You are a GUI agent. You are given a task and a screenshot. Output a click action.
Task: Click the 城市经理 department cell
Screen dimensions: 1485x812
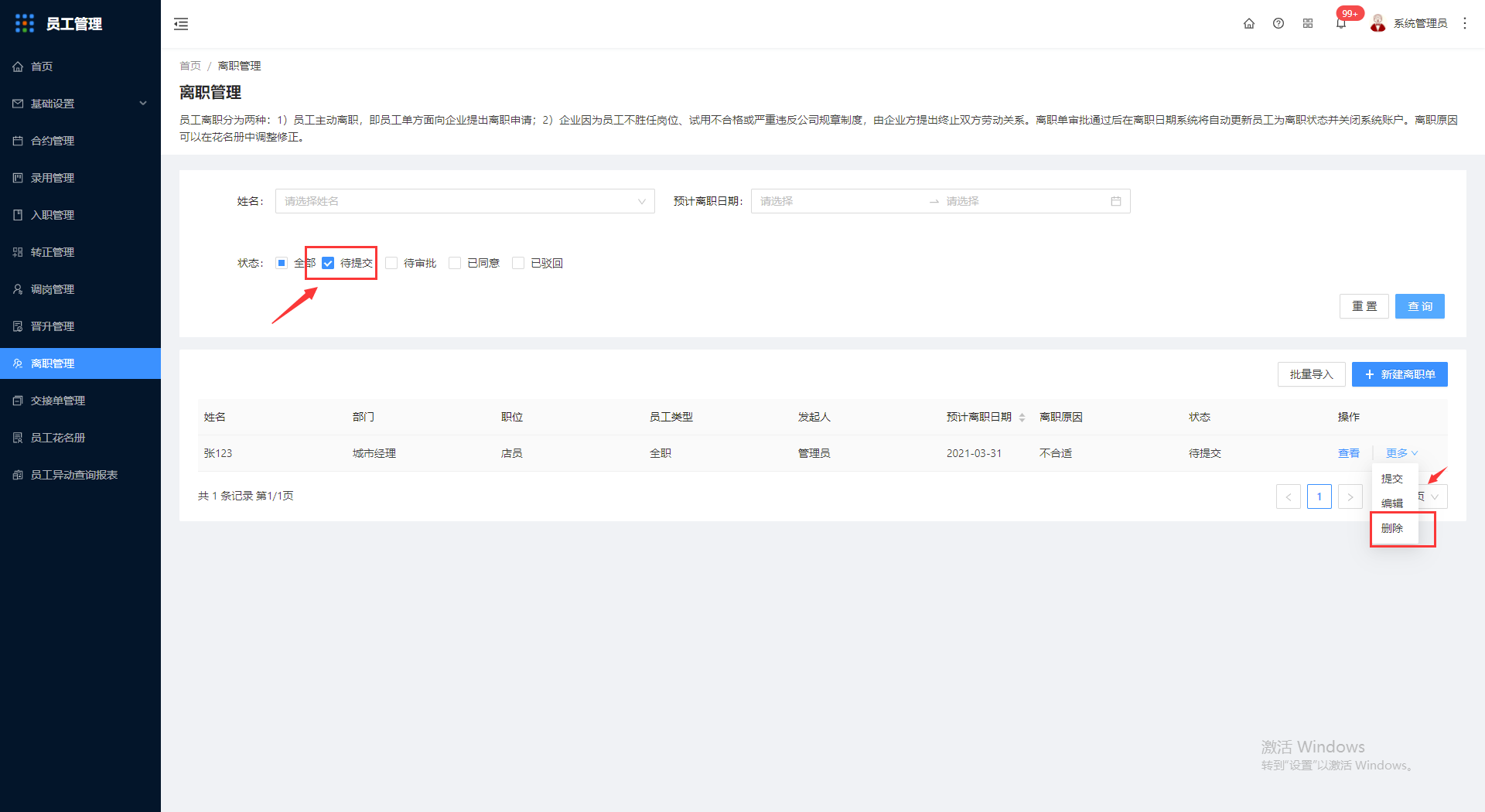coord(374,453)
